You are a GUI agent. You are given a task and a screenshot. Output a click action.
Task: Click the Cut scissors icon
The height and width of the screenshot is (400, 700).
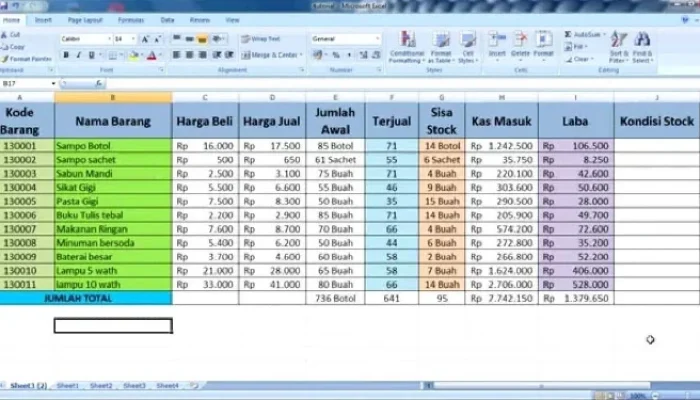pos(4,34)
